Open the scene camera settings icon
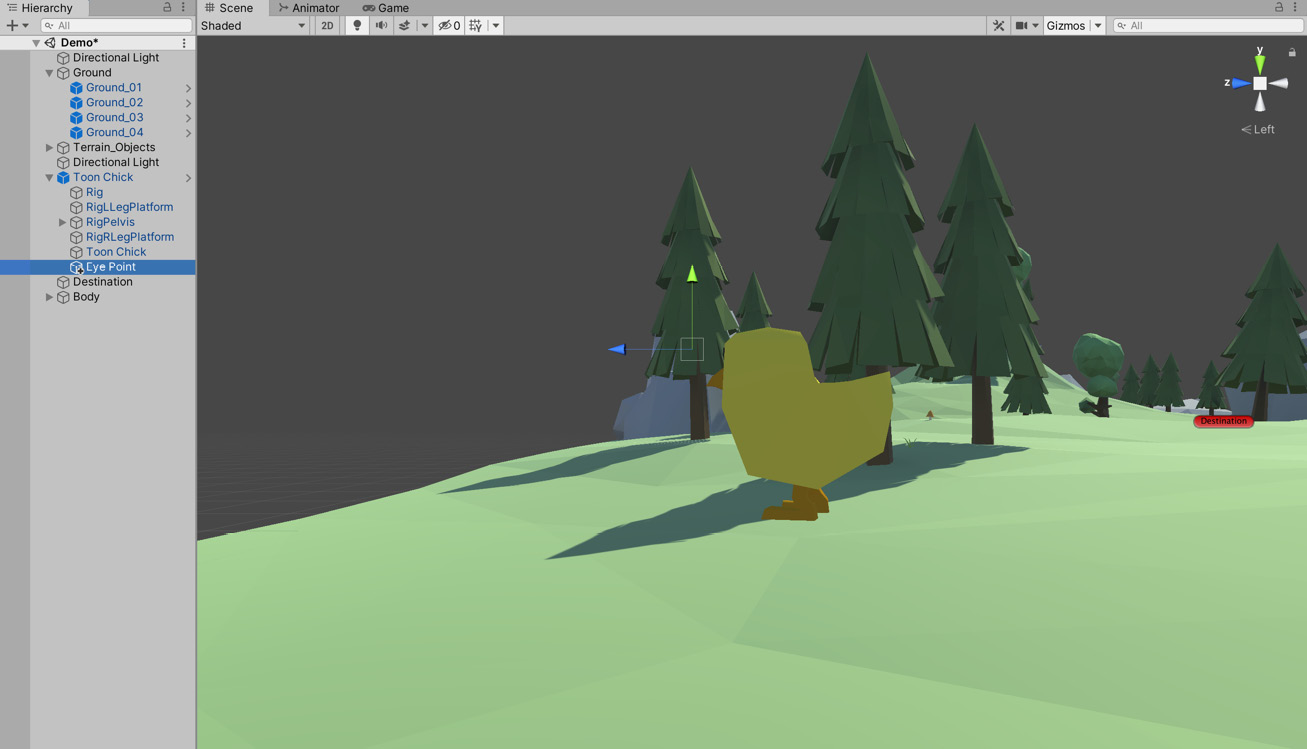The width and height of the screenshot is (1307, 749). click(1021, 26)
